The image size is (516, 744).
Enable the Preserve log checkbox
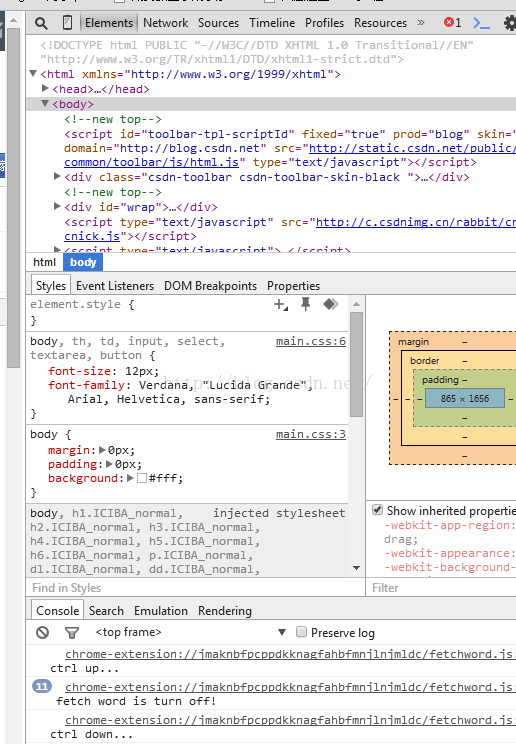[x=301, y=632]
